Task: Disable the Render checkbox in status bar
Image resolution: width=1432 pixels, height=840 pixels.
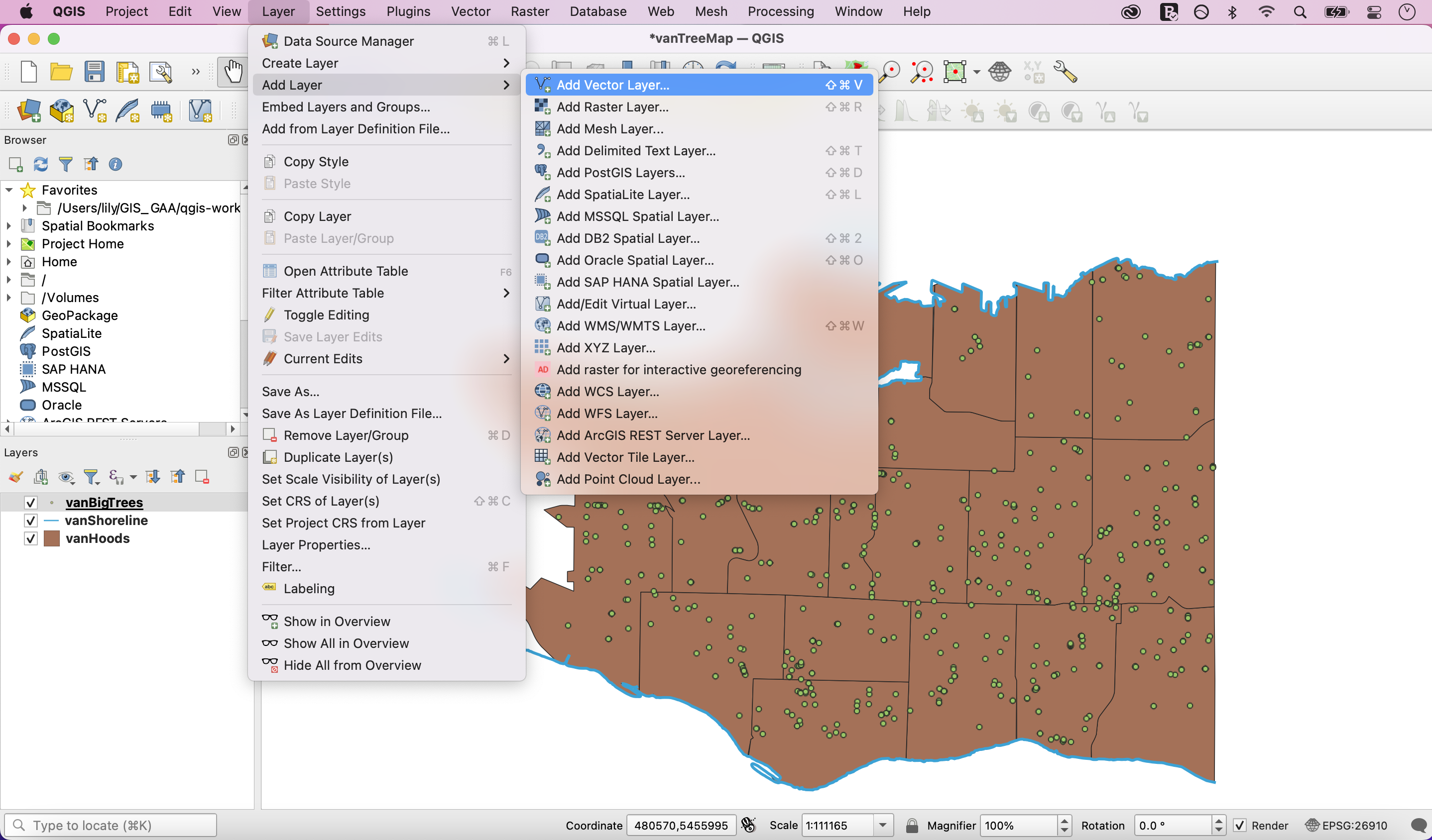Action: point(1239,825)
